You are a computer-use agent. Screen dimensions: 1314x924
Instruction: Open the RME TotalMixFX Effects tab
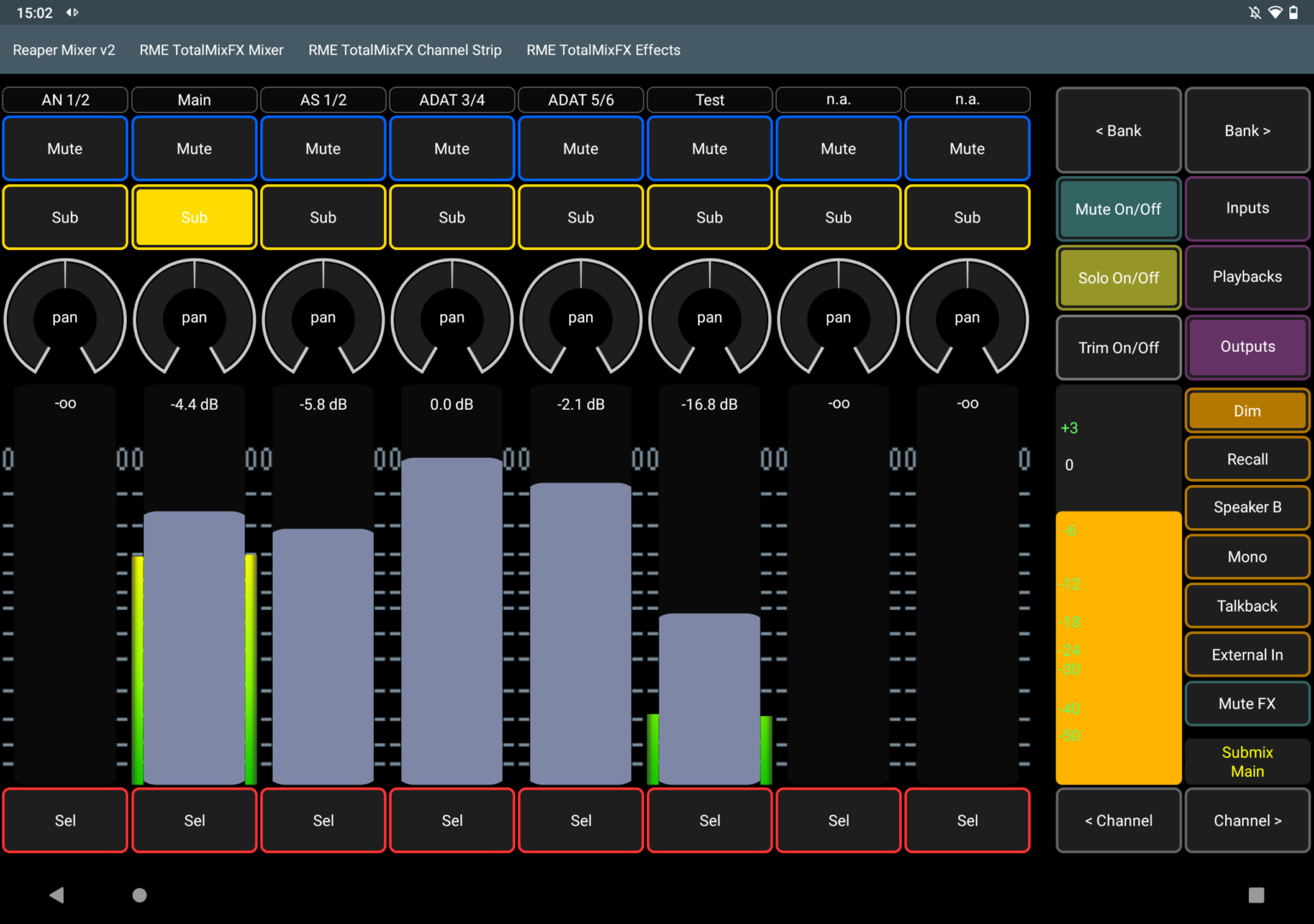pyautogui.click(x=603, y=50)
